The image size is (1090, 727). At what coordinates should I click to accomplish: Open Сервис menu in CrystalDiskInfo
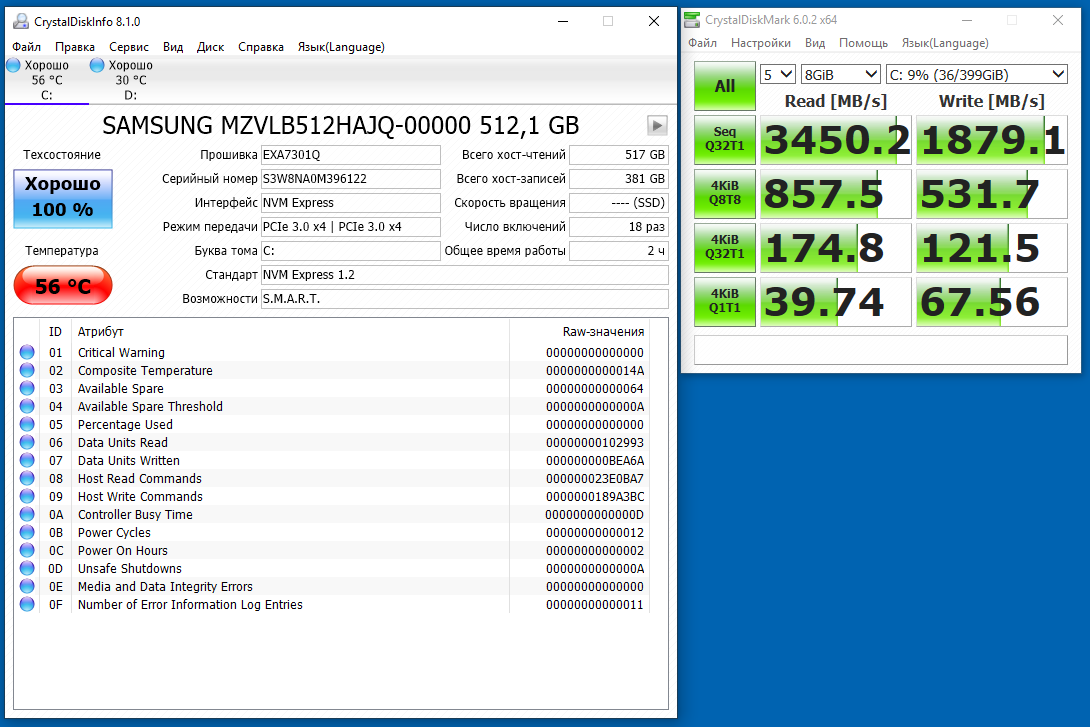click(x=129, y=47)
